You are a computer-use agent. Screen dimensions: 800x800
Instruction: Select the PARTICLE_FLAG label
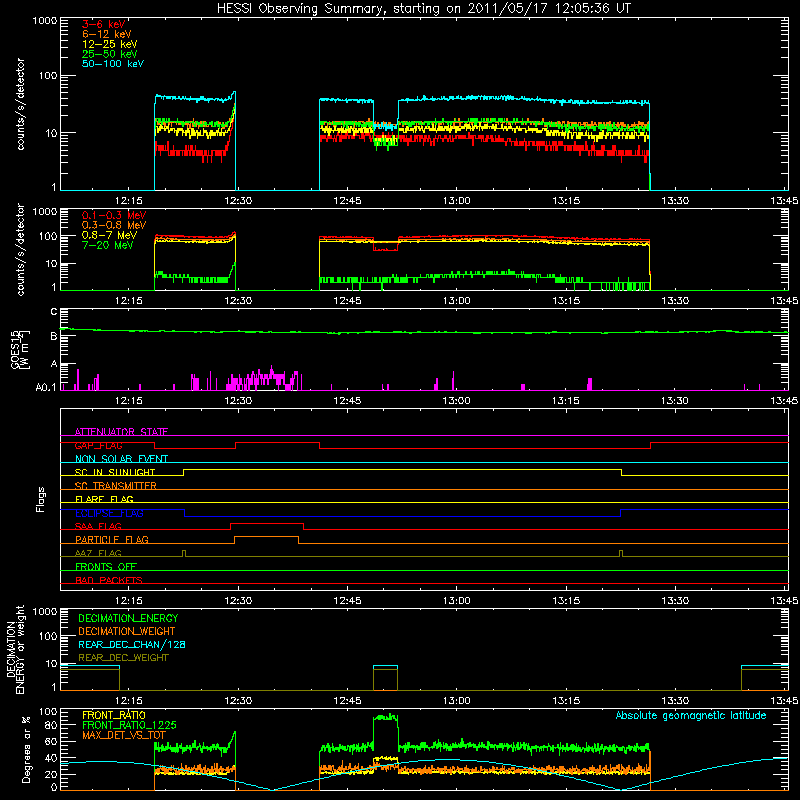pos(112,539)
